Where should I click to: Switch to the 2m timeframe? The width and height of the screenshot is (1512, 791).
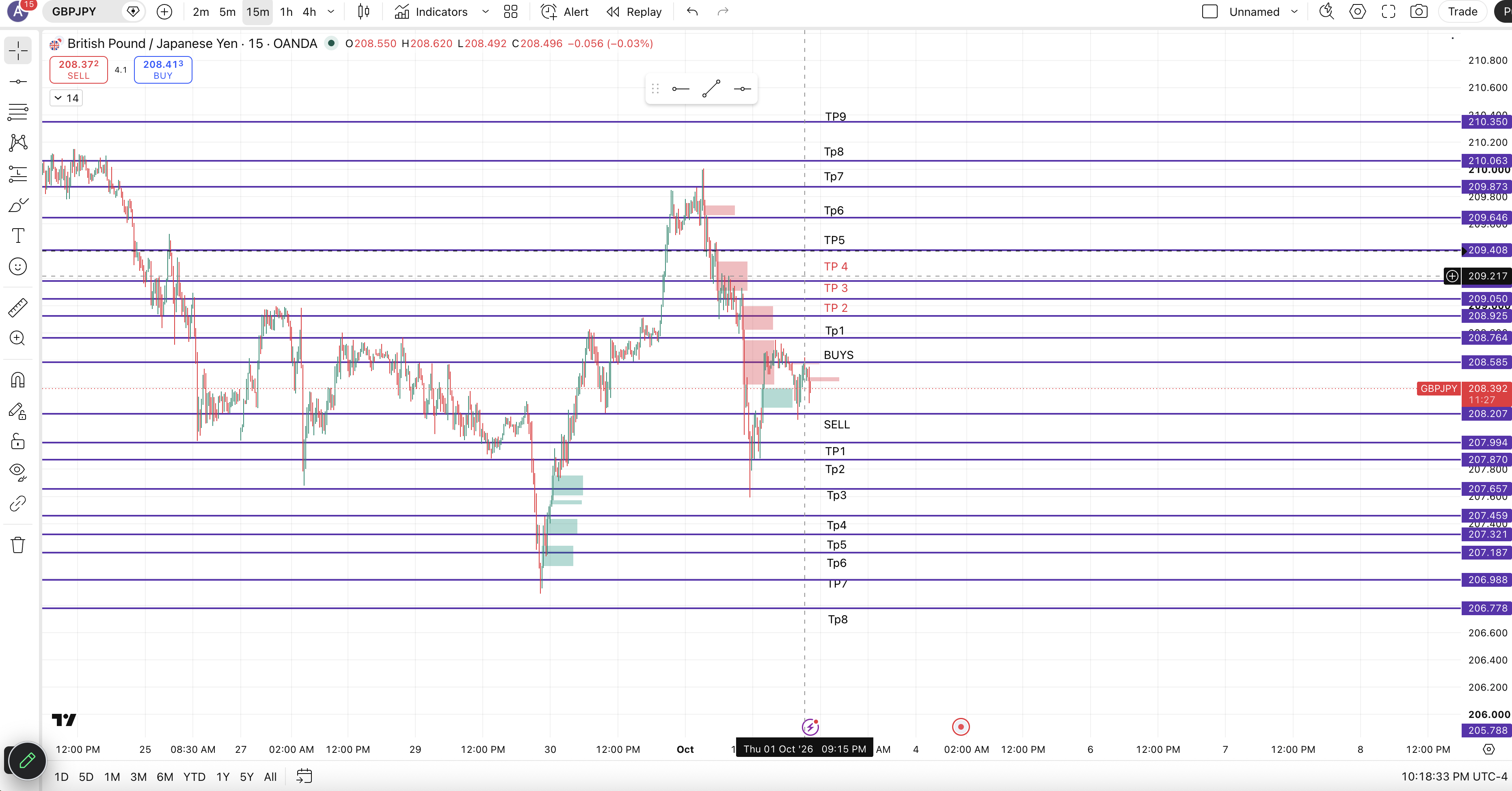pyautogui.click(x=201, y=12)
